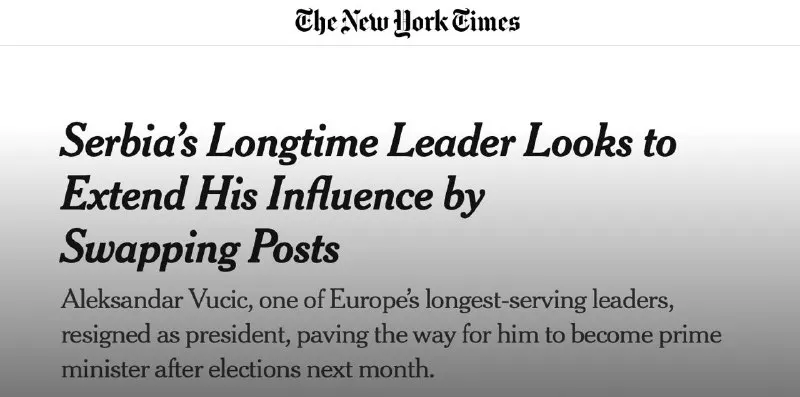Viewport: 800px width, 397px height.
Task: Click headline line "Extend His Influence by"
Action: [x=272, y=195]
